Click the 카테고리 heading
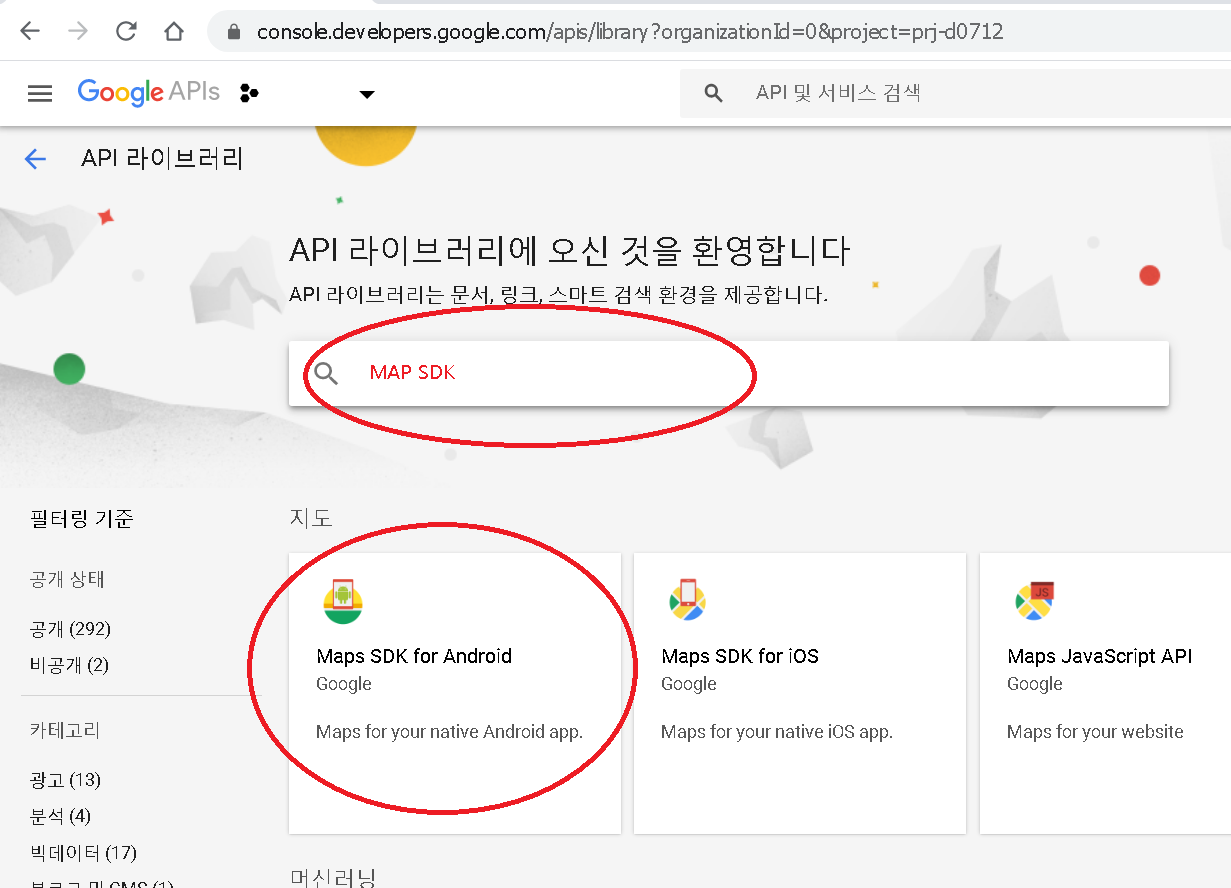1231x888 pixels. pos(65,731)
